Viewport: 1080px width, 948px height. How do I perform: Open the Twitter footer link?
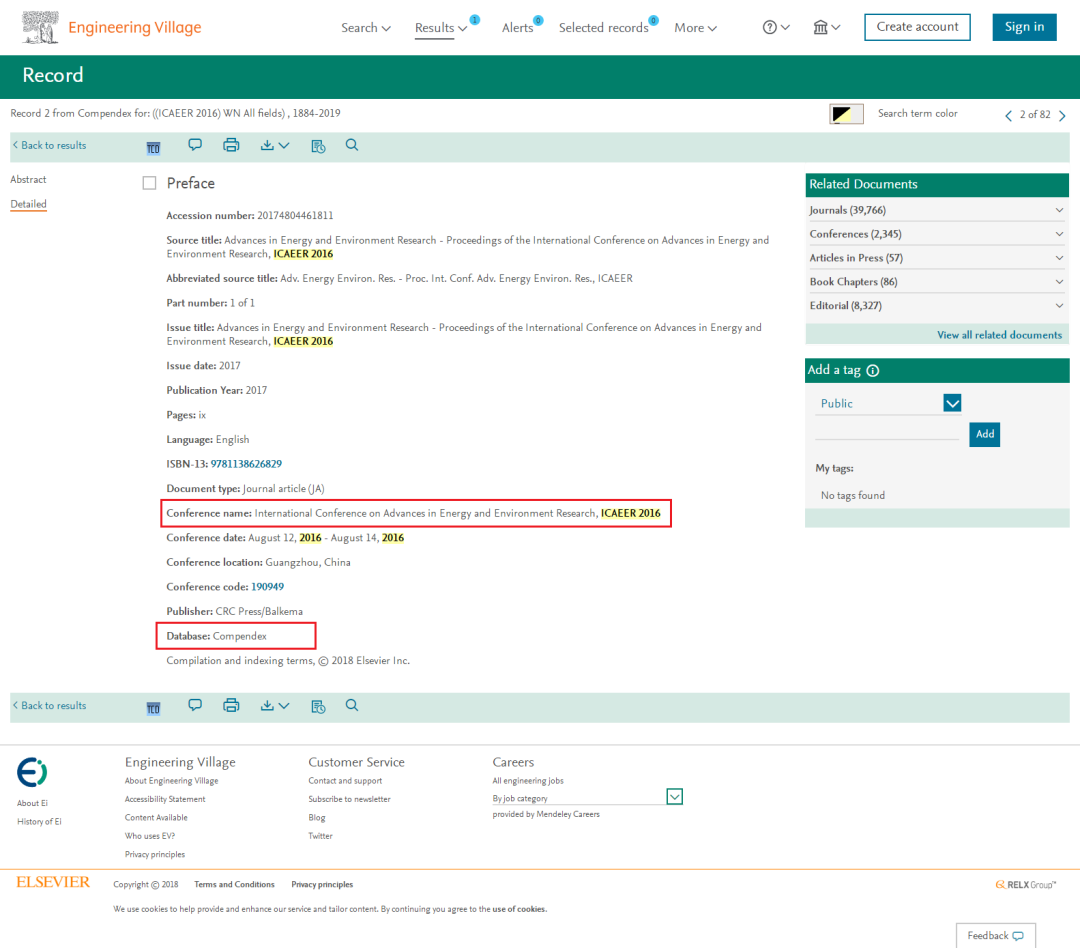click(320, 836)
